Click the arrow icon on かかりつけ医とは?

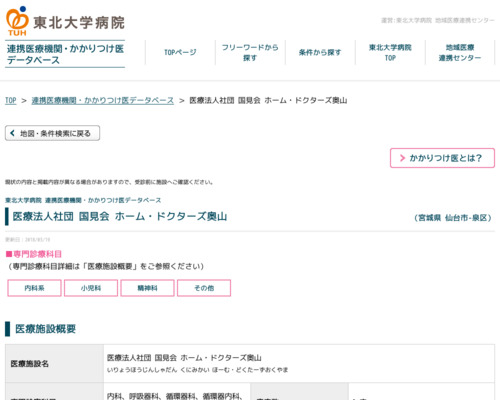point(402,158)
